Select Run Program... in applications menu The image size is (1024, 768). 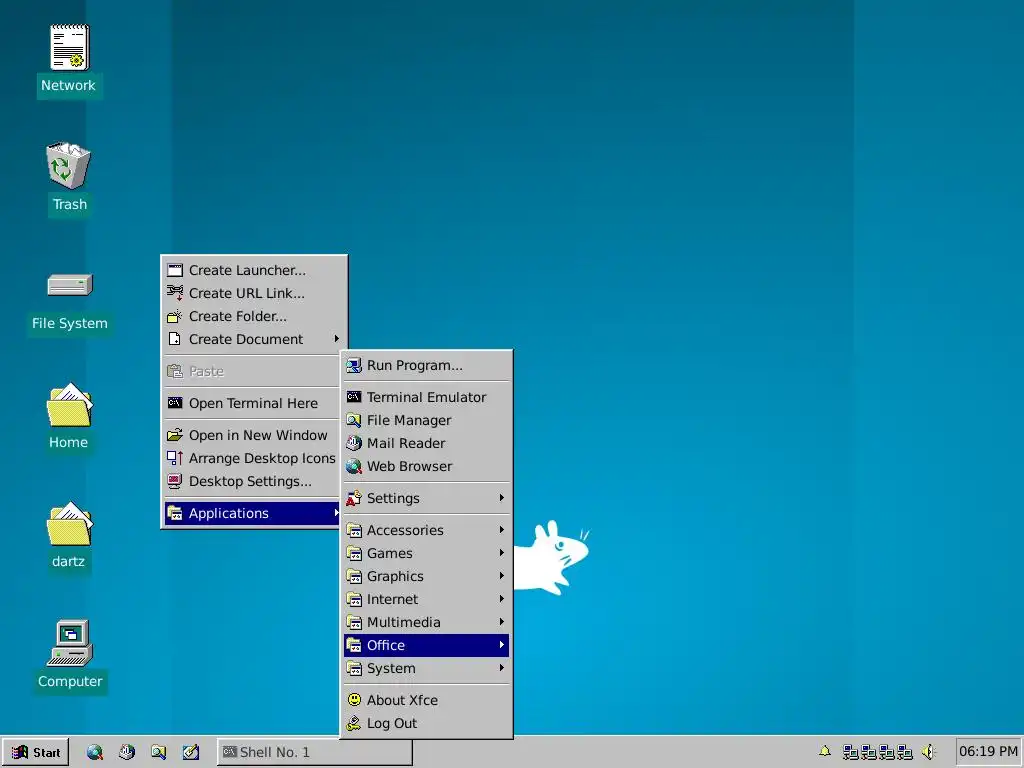click(x=426, y=366)
